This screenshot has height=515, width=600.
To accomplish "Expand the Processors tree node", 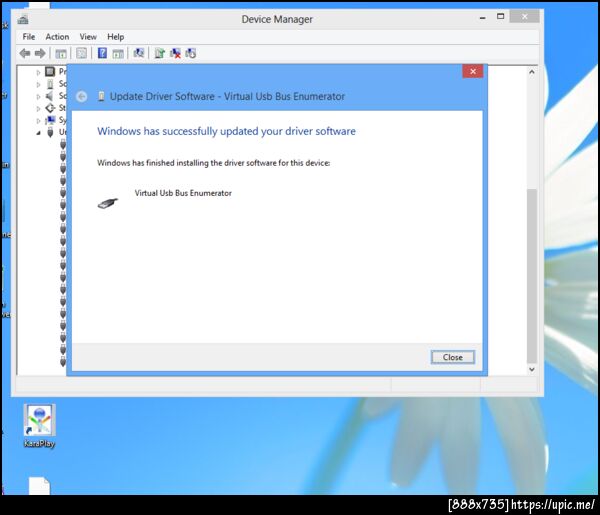I will (x=38, y=72).
